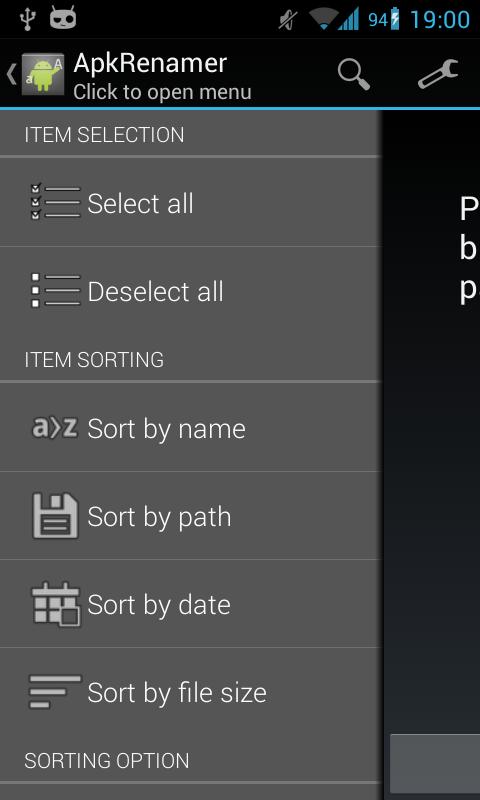Select Sort by date option
The image size is (480, 800).
pyautogui.click(x=190, y=604)
